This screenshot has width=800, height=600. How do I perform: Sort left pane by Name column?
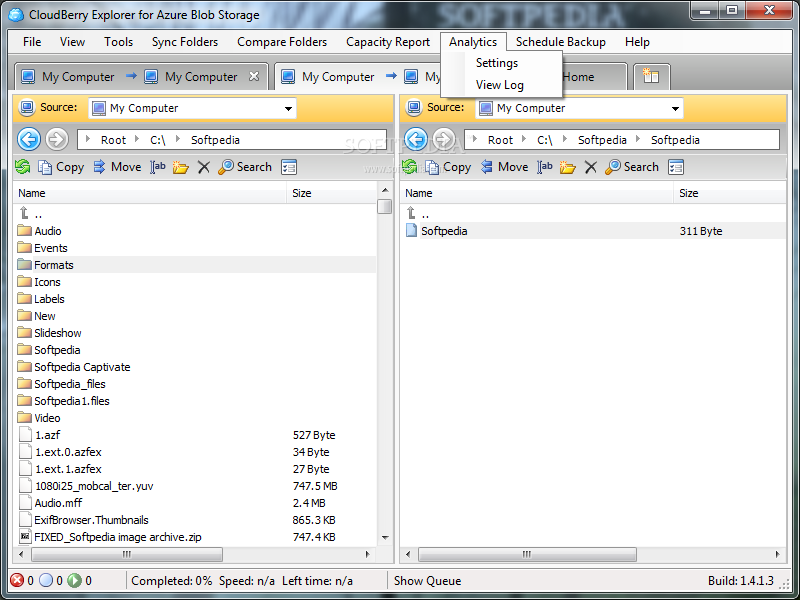coord(150,193)
